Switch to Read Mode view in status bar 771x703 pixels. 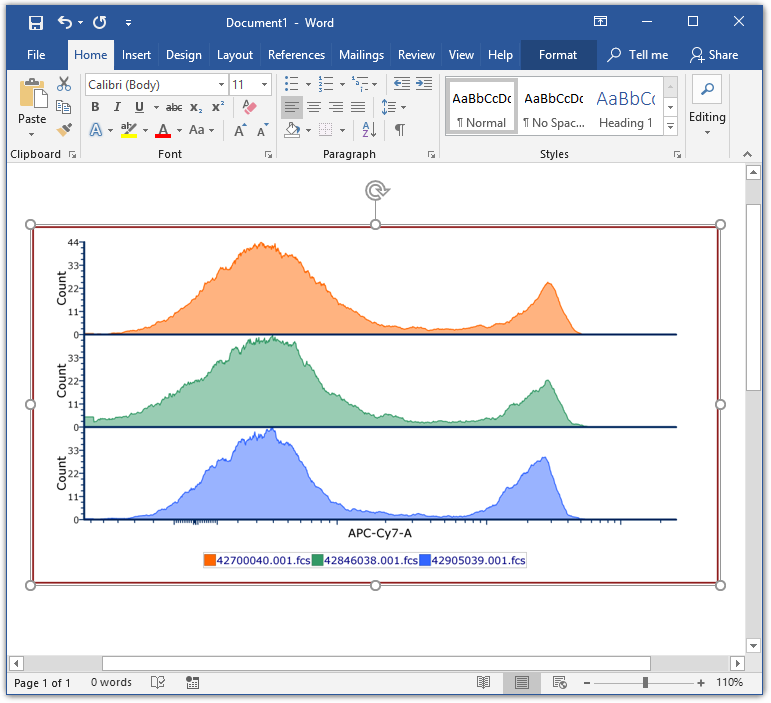click(x=483, y=682)
